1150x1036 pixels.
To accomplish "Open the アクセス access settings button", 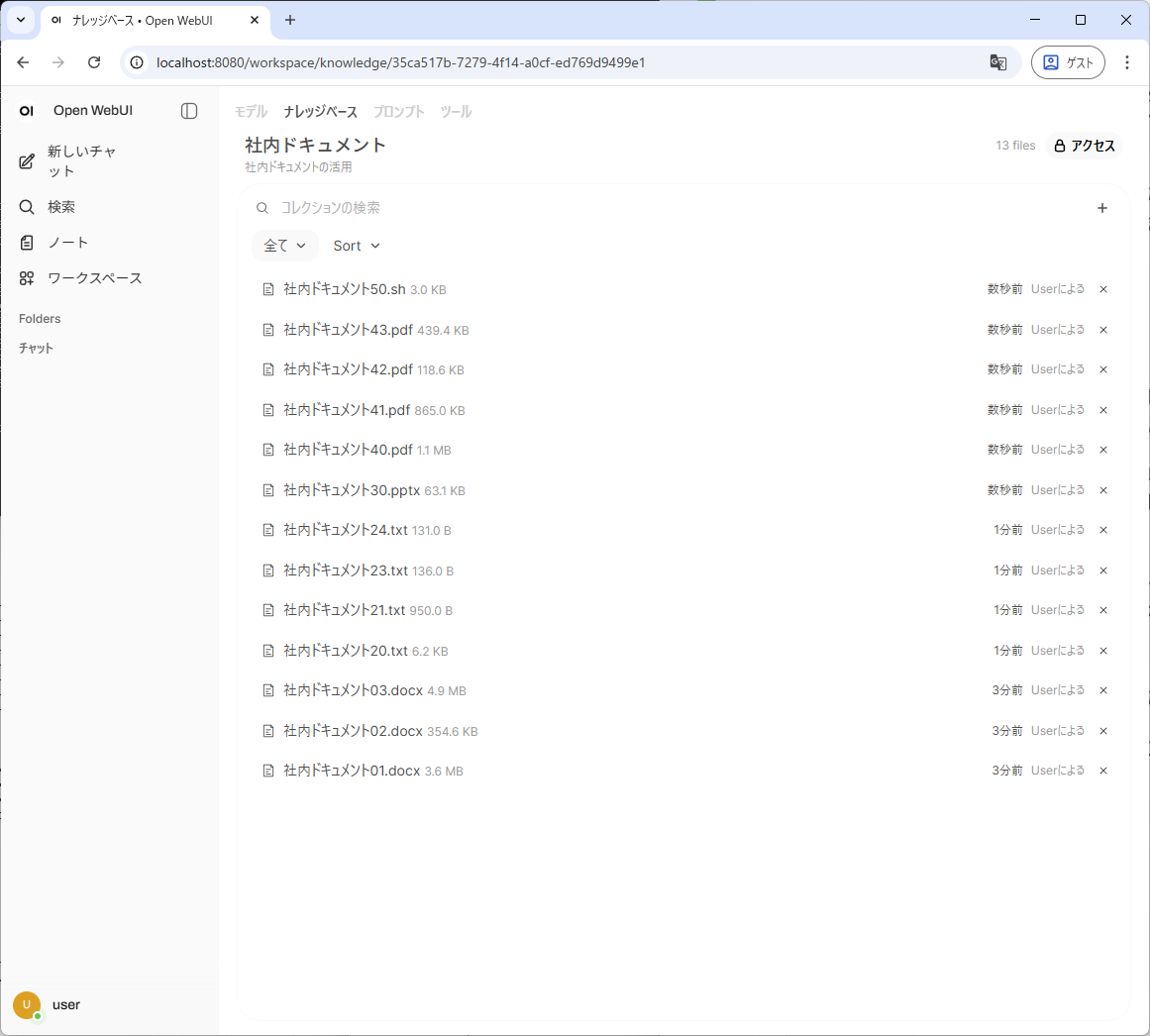I will [x=1085, y=146].
